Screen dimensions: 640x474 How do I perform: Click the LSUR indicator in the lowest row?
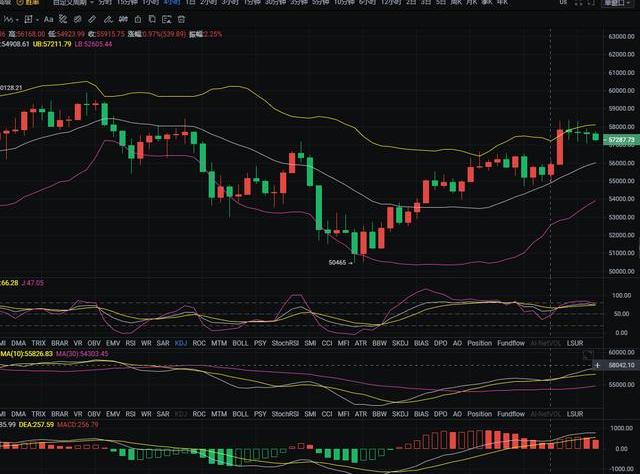[575, 413]
